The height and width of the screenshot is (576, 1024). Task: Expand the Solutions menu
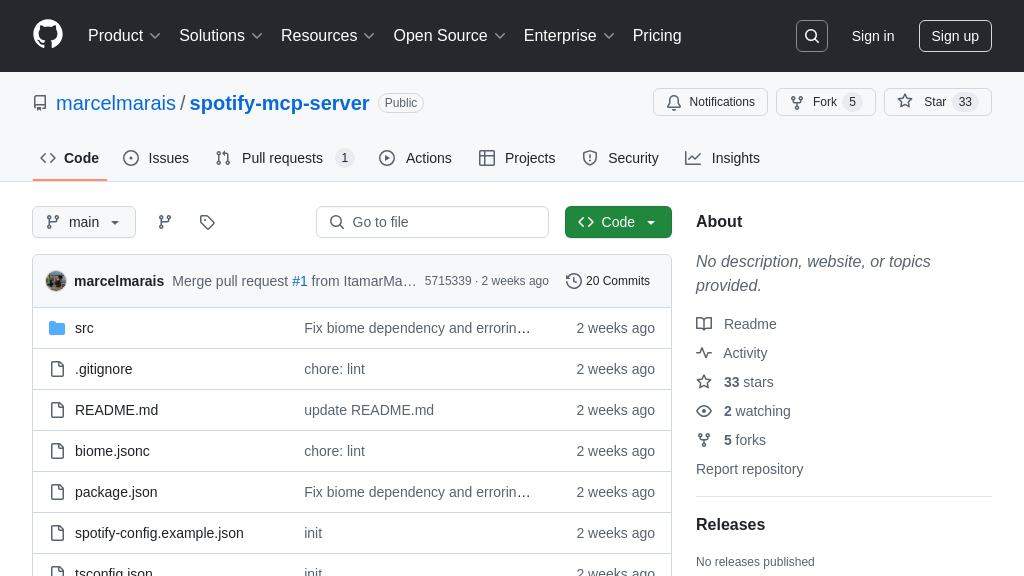coord(221,36)
